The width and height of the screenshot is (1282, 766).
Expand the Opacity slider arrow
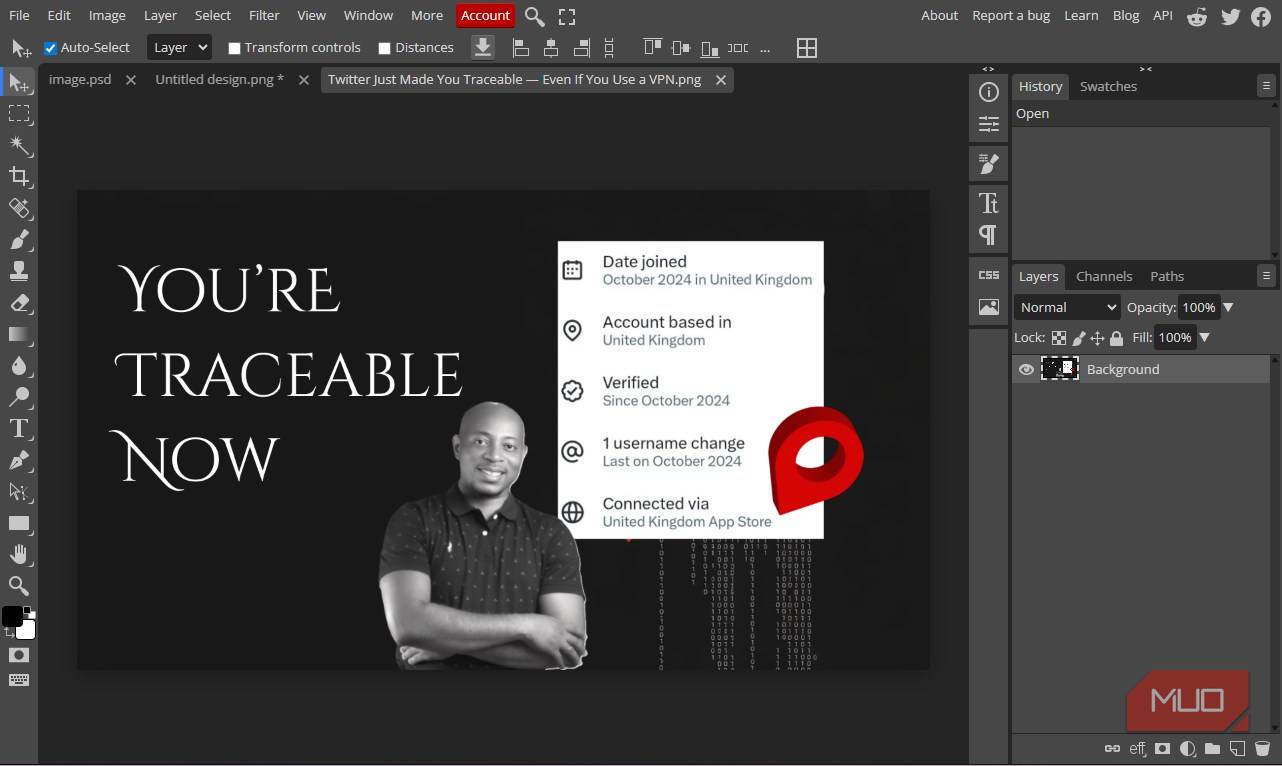[x=1229, y=307]
